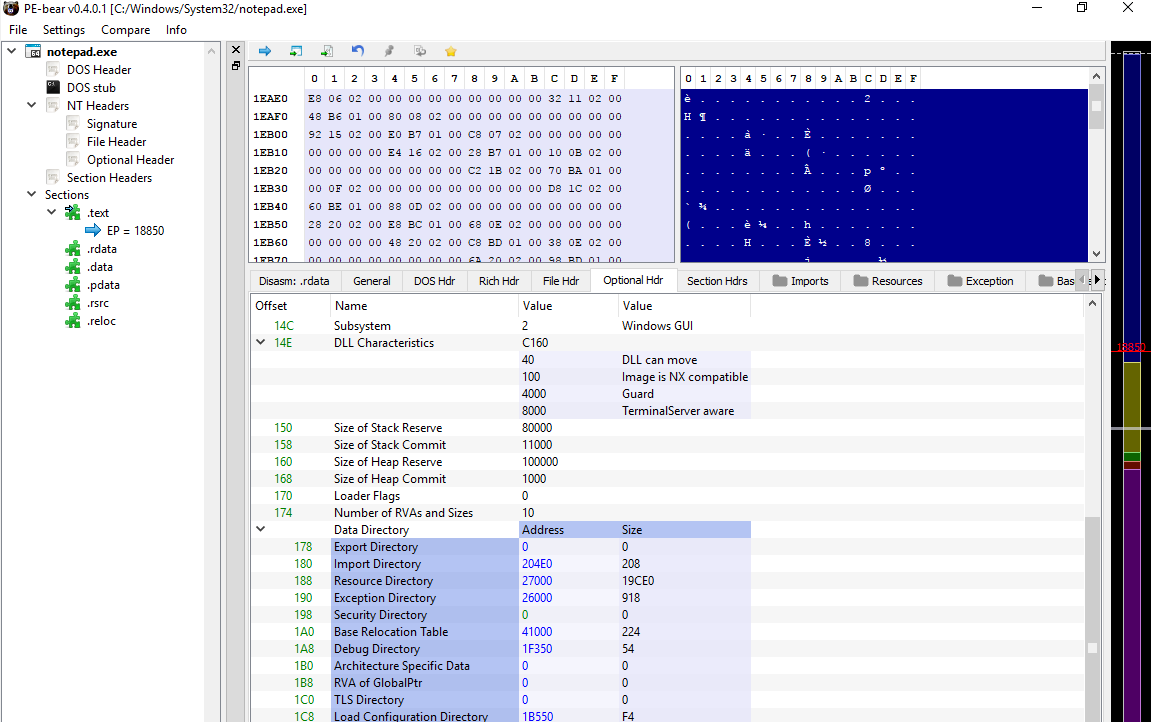Click the DOS stub console icon

pyautogui.click(x=54, y=88)
